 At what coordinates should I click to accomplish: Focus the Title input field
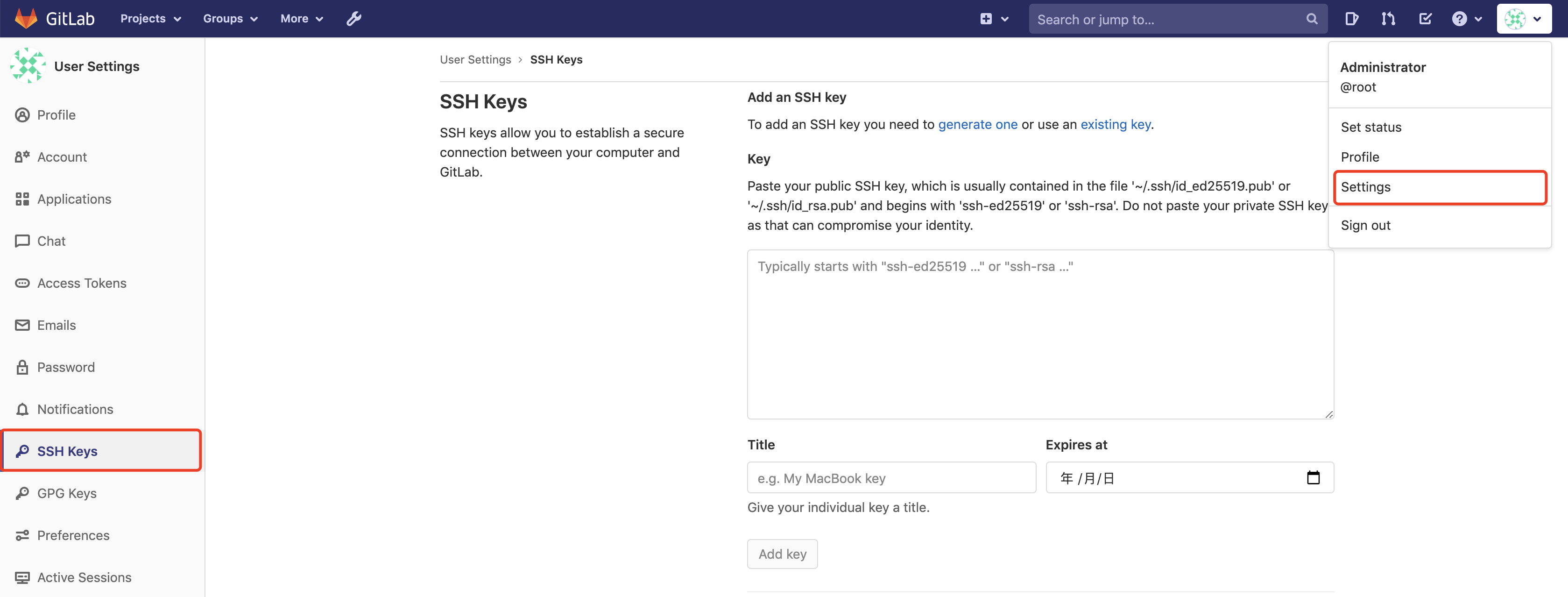891,477
